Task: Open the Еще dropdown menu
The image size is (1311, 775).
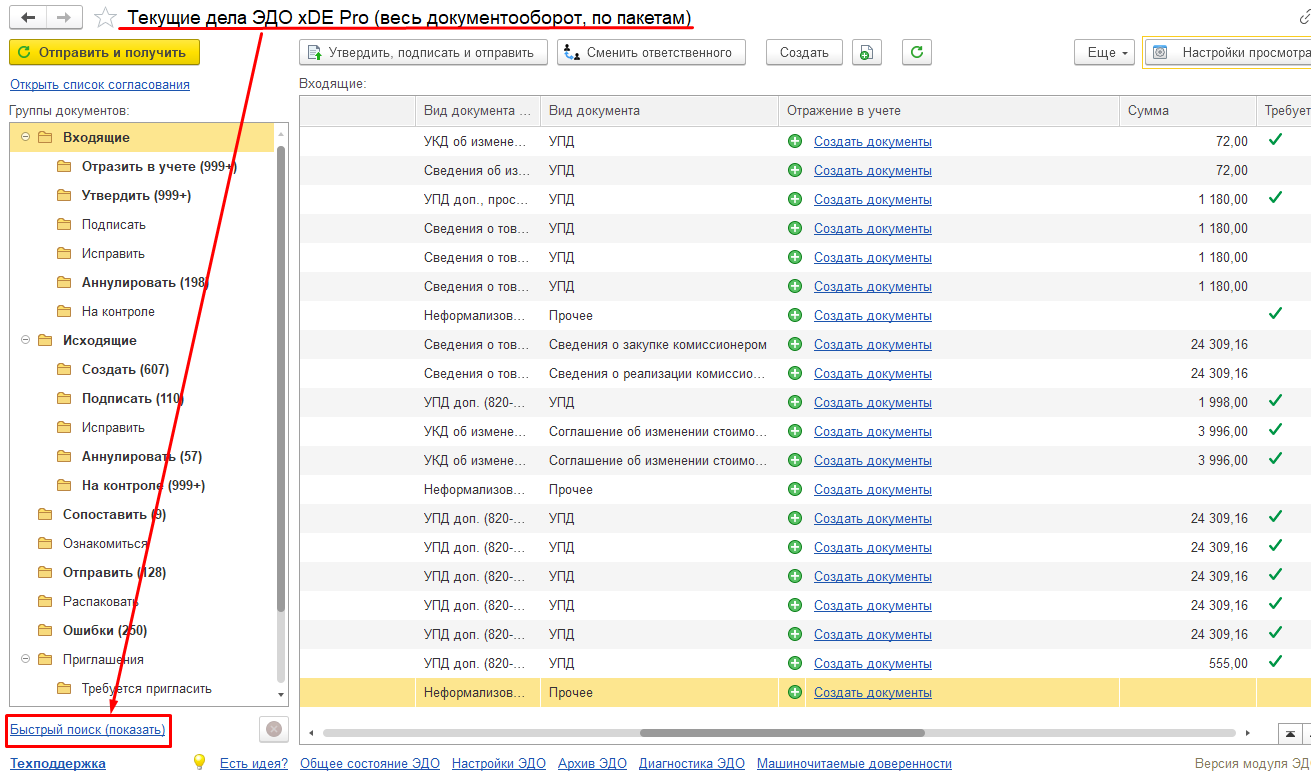Action: click(1104, 53)
